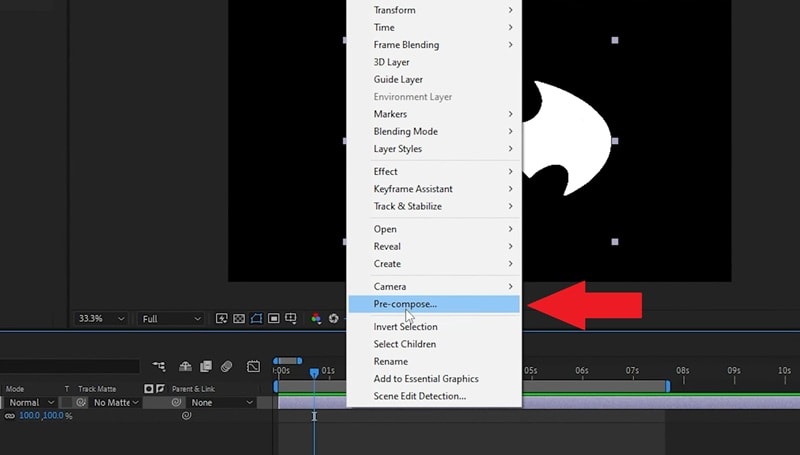Image resolution: width=800 pixels, height=455 pixels.
Task: Click the Fast Previews icon in viewer toolbar
Action: pyautogui.click(x=221, y=319)
